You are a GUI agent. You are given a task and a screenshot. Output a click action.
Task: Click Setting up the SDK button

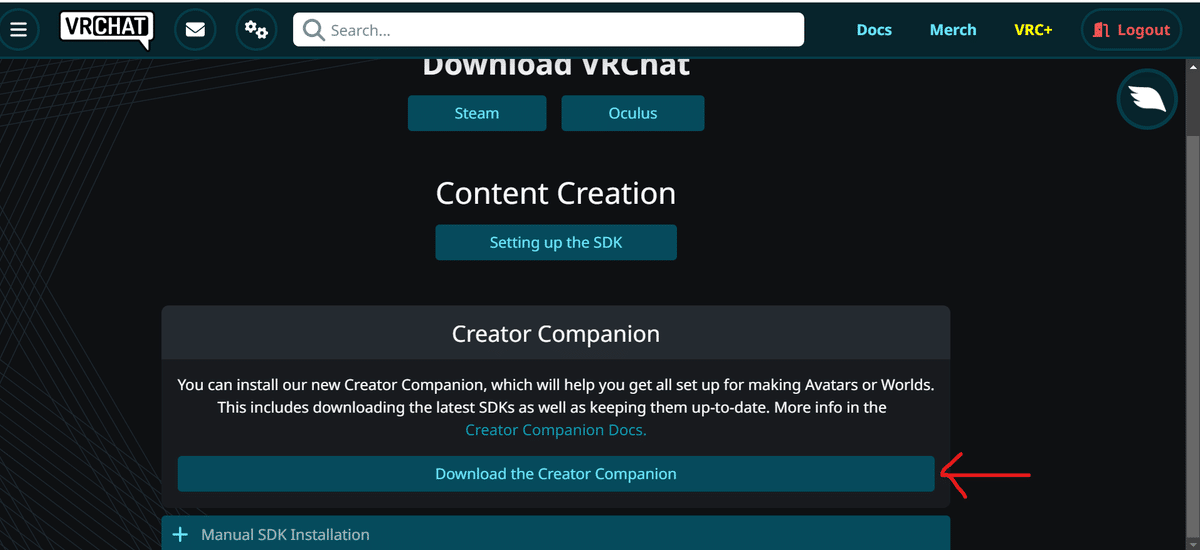[x=556, y=242]
